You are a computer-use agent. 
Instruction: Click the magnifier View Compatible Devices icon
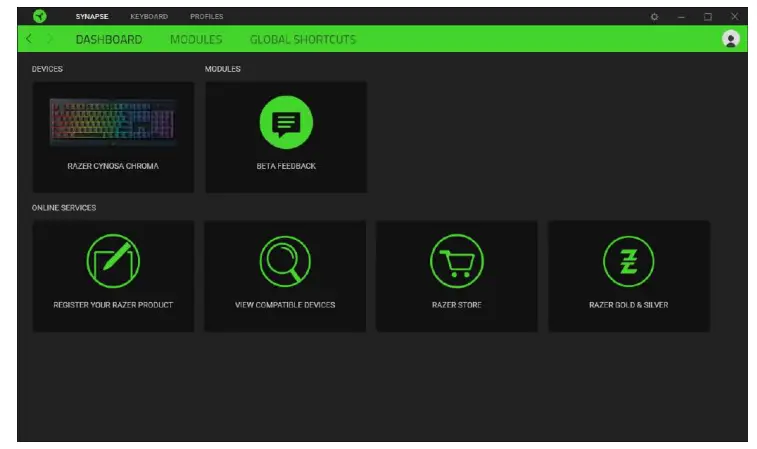pos(285,261)
